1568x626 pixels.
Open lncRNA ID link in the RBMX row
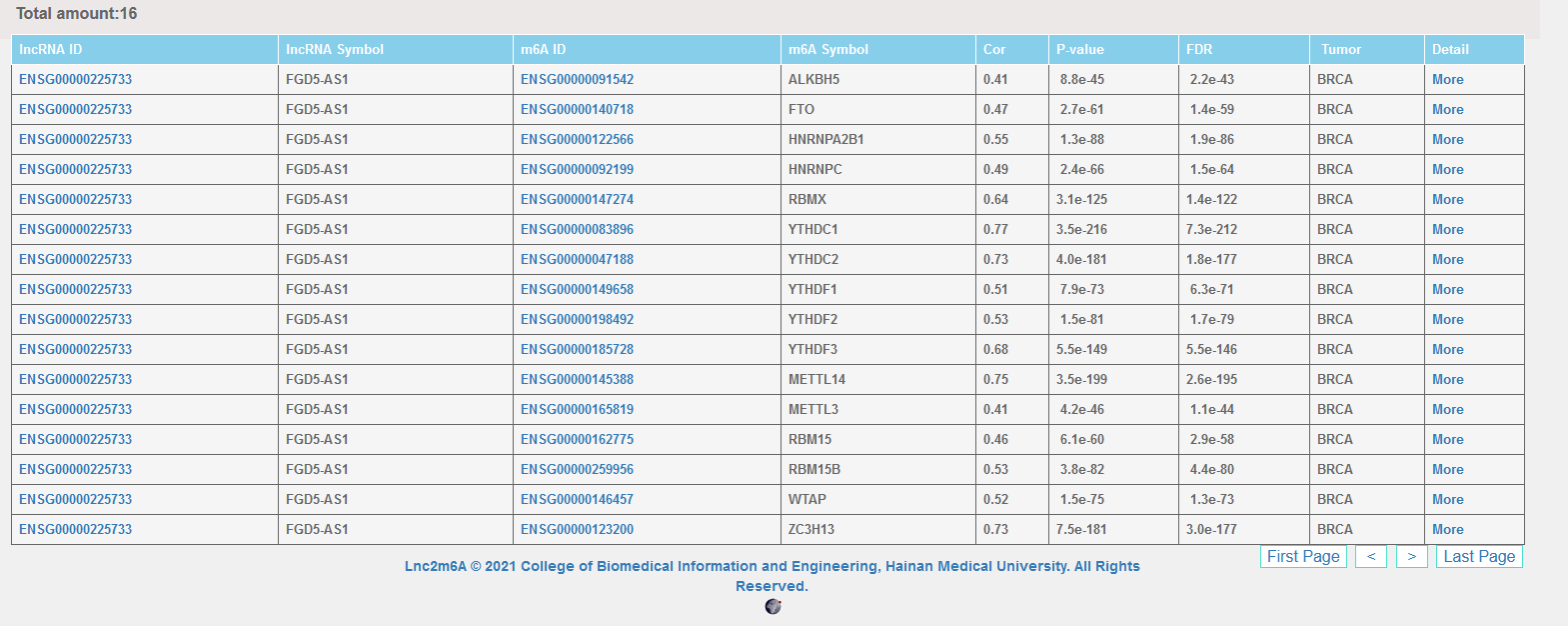tap(75, 199)
